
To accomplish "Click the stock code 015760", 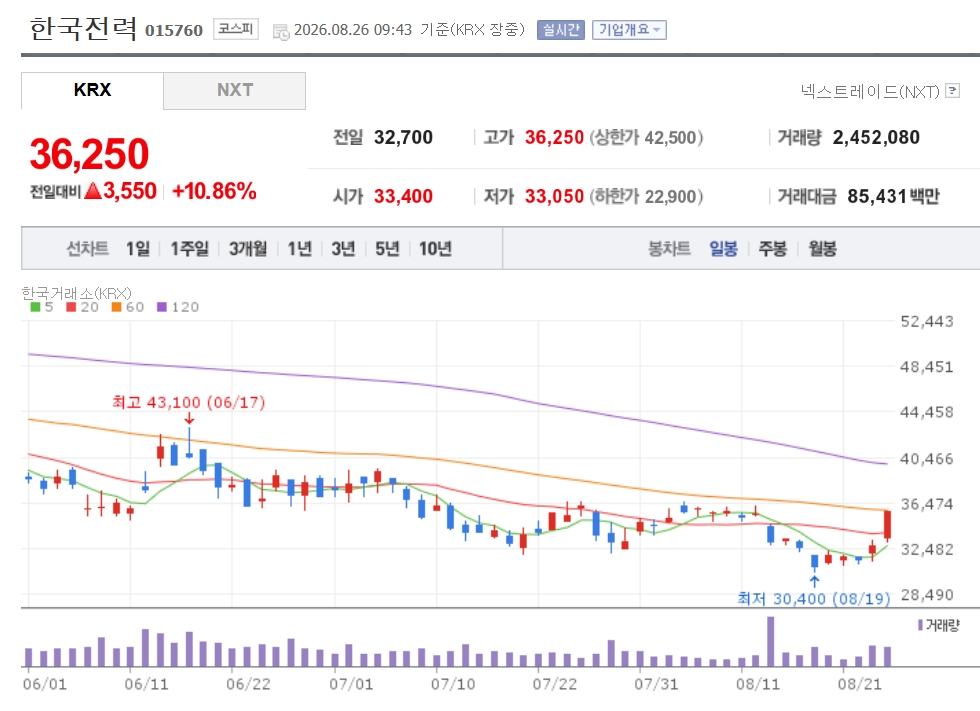I will 174,31.
